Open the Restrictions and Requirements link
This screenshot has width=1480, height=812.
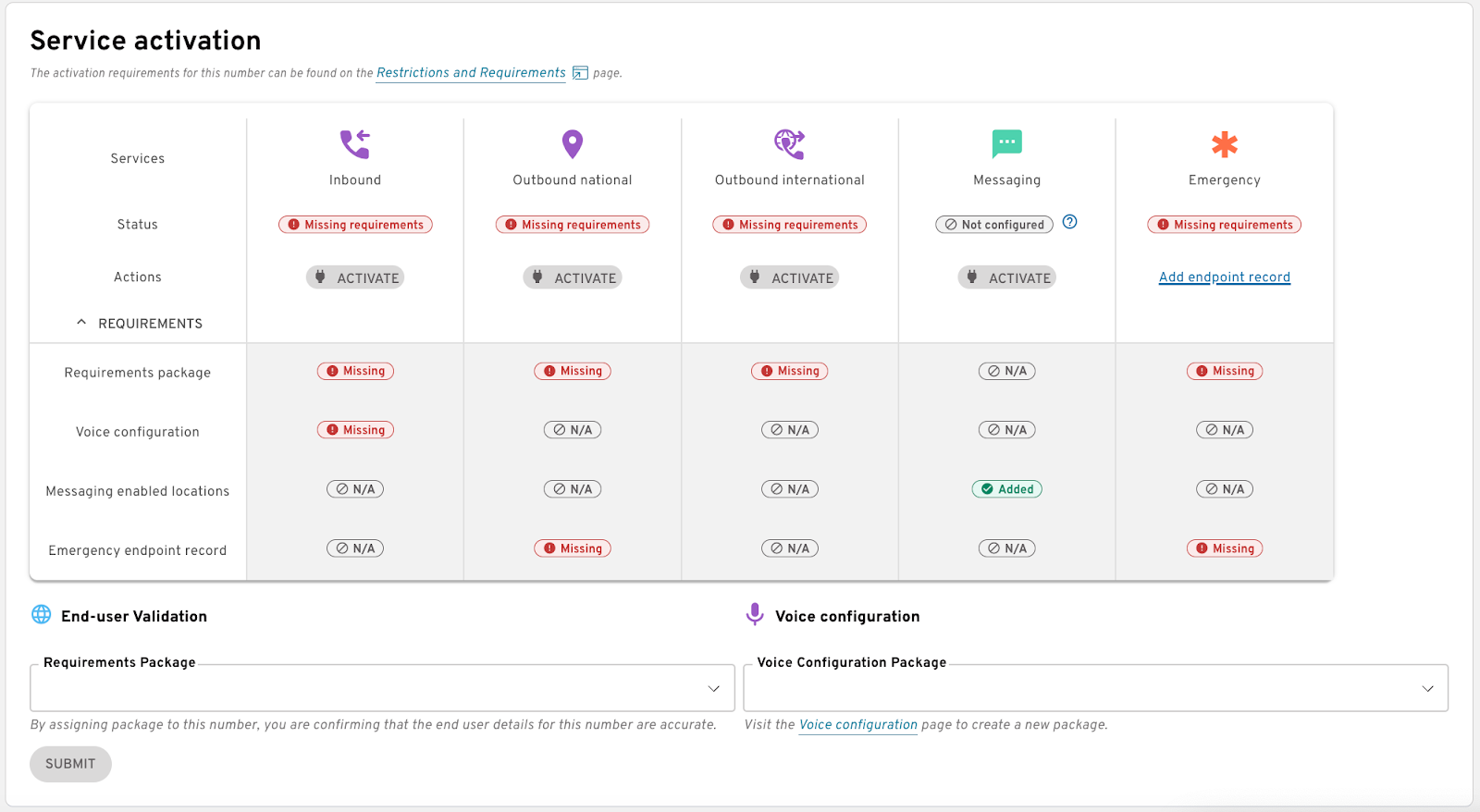pos(471,72)
